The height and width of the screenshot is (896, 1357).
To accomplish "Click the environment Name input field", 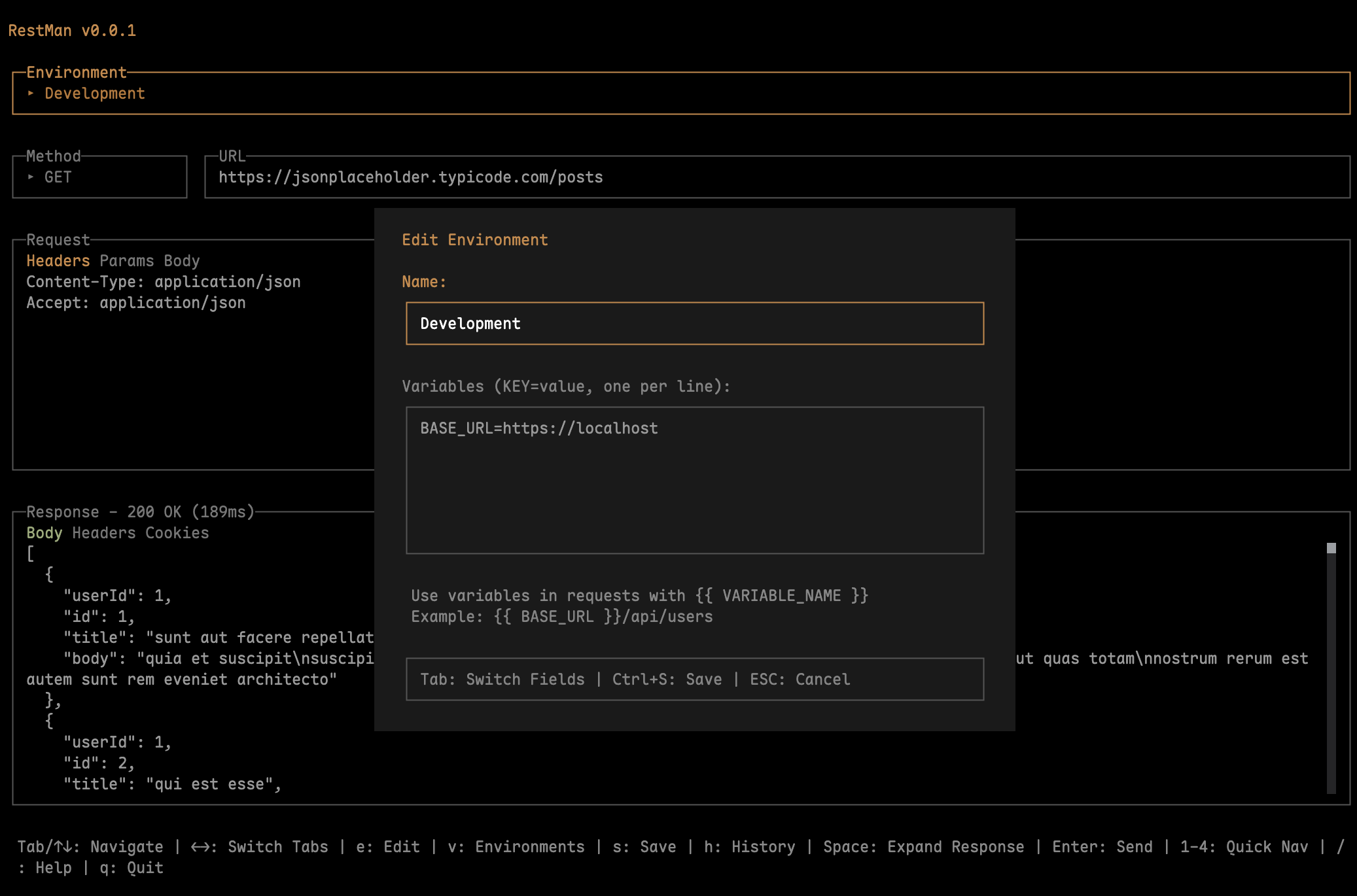I will coord(694,324).
